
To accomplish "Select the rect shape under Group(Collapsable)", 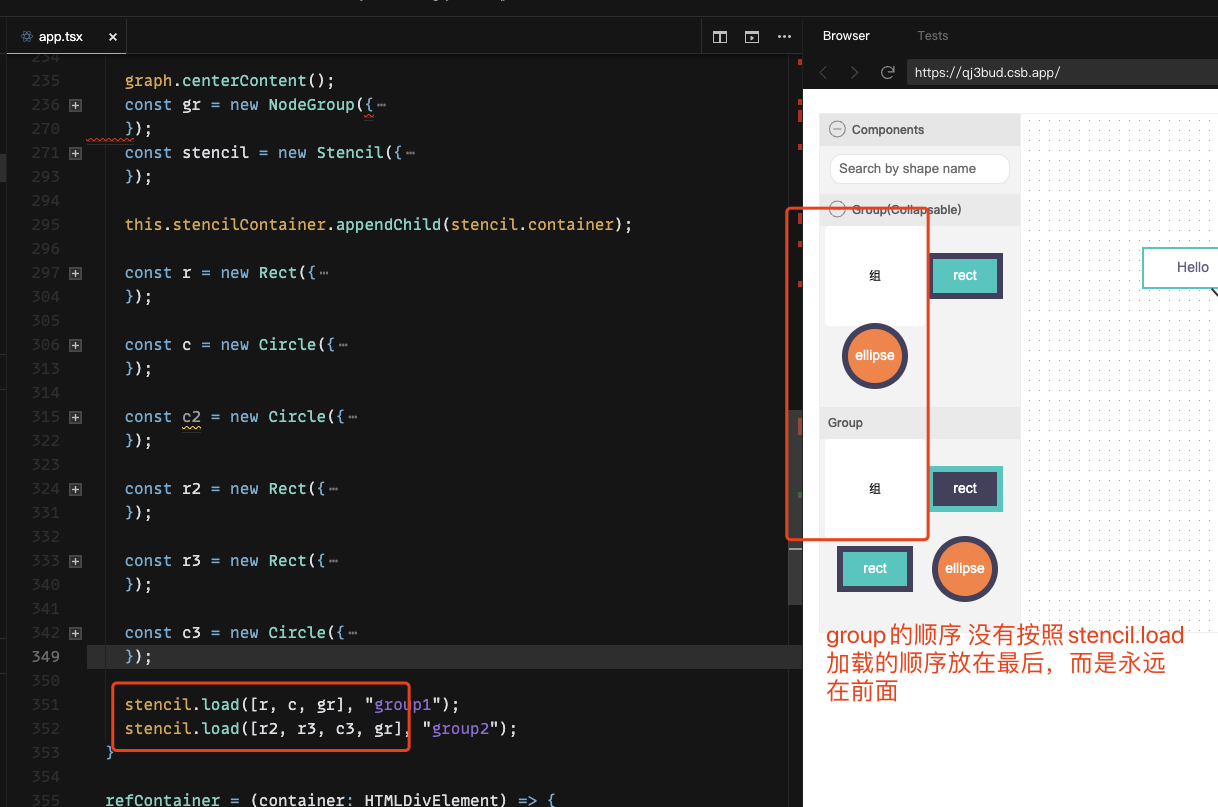I will [x=964, y=275].
